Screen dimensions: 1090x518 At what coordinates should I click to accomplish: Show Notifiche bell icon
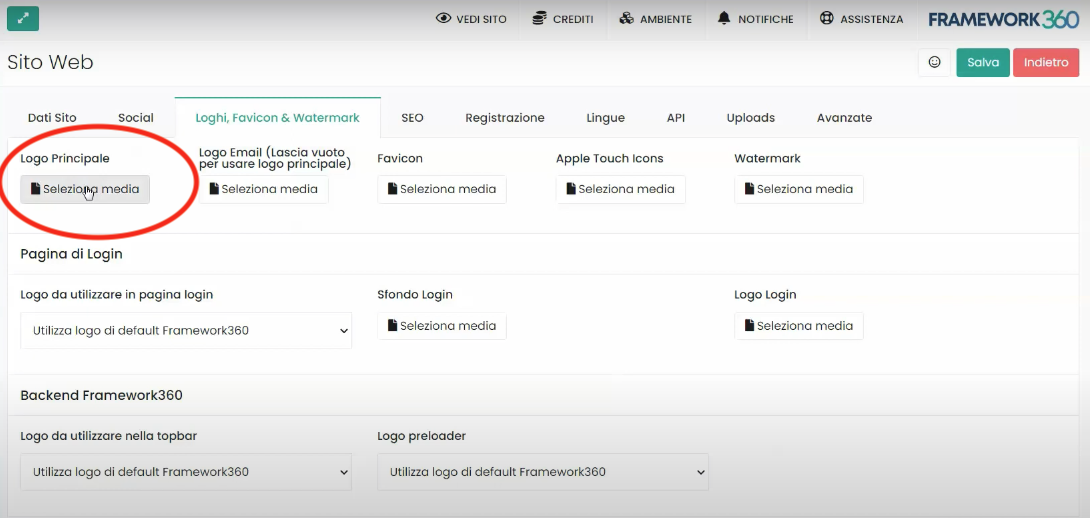click(724, 19)
